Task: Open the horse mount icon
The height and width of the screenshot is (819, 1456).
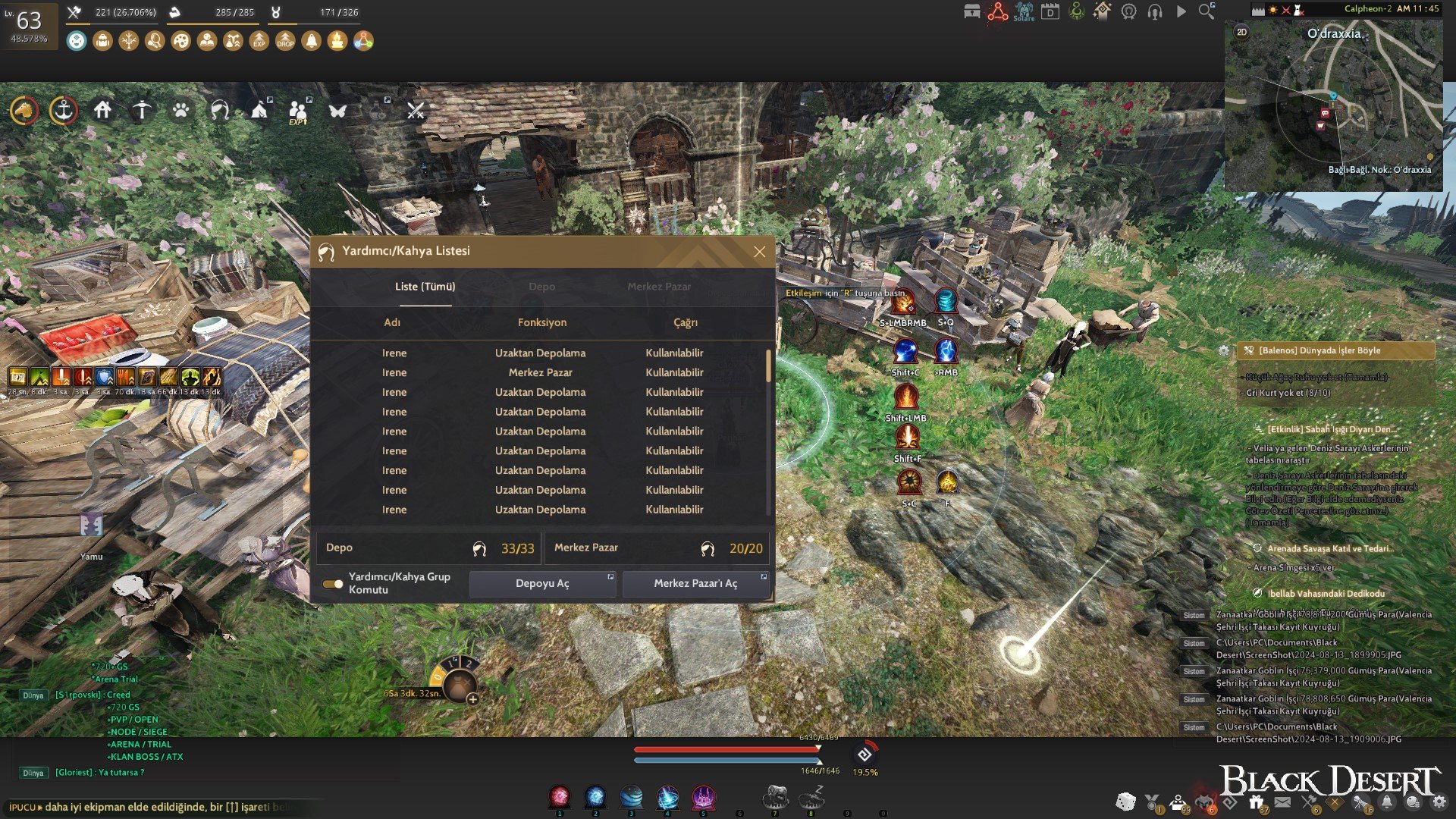Action: point(24,111)
